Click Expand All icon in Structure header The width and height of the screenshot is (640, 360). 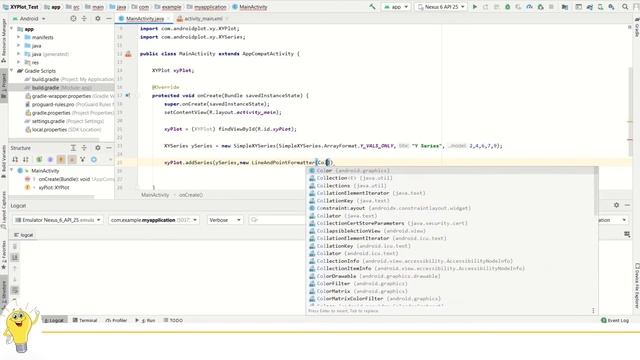pos(73,148)
